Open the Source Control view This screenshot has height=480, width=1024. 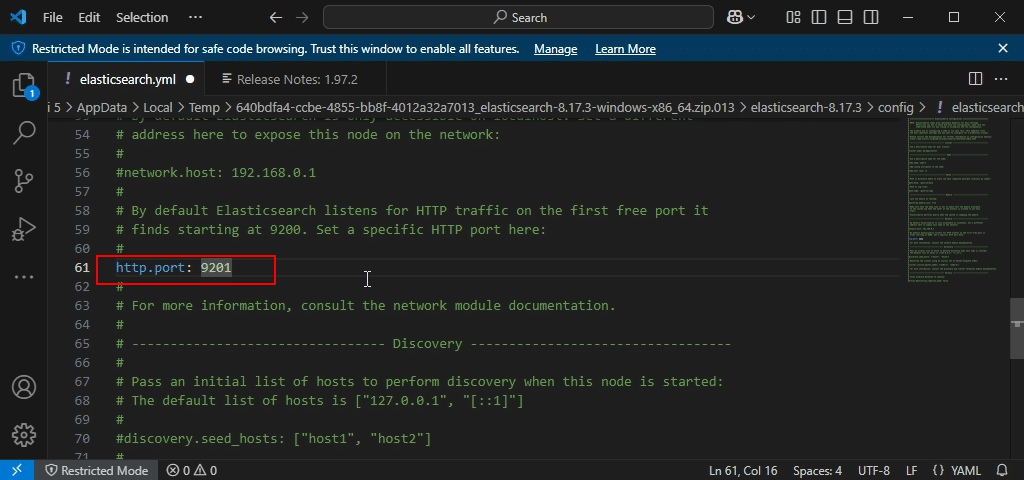point(24,180)
